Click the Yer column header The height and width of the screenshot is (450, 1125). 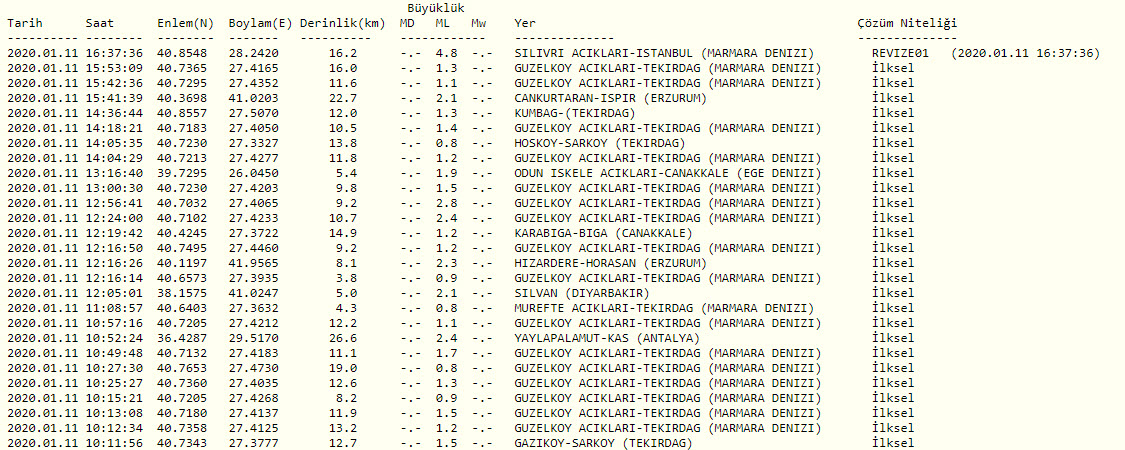click(524, 22)
